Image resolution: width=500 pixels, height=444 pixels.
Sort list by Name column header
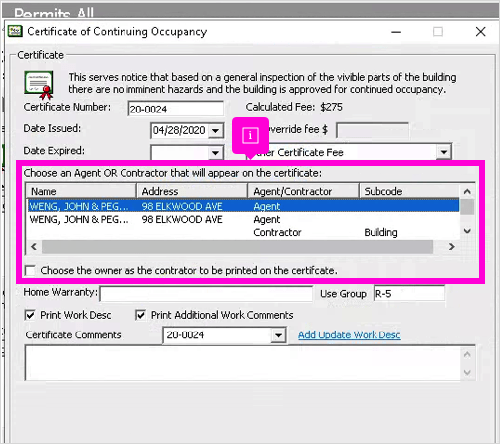[81, 191]
